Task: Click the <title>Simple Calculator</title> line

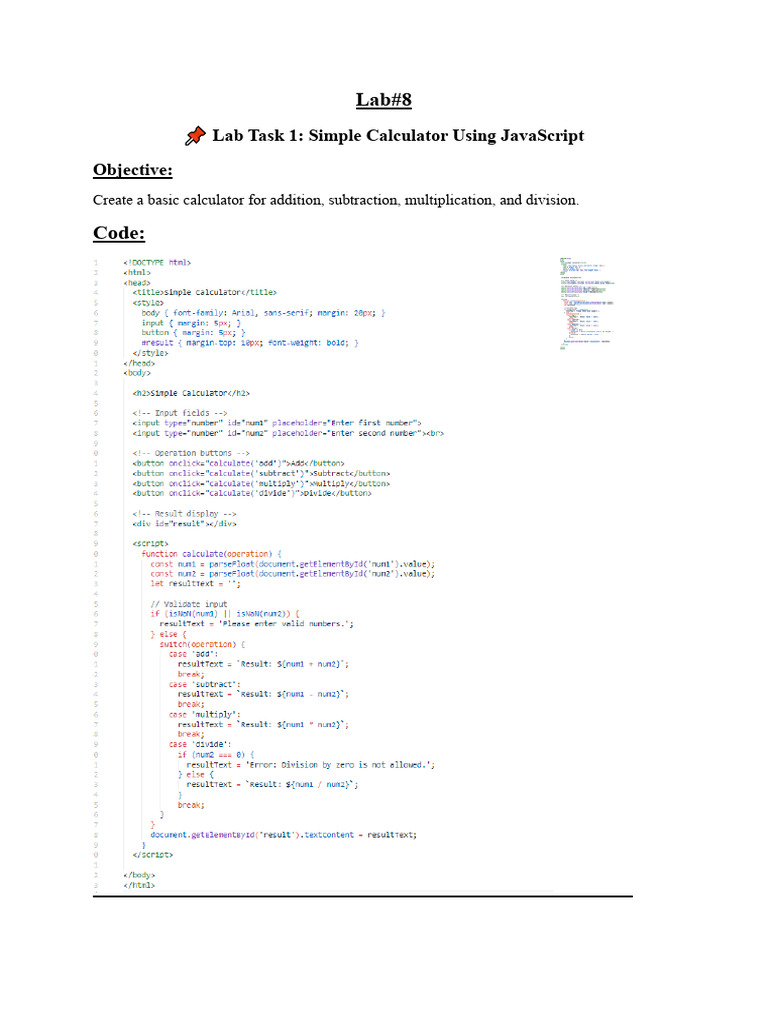Action: pos(204,293)
